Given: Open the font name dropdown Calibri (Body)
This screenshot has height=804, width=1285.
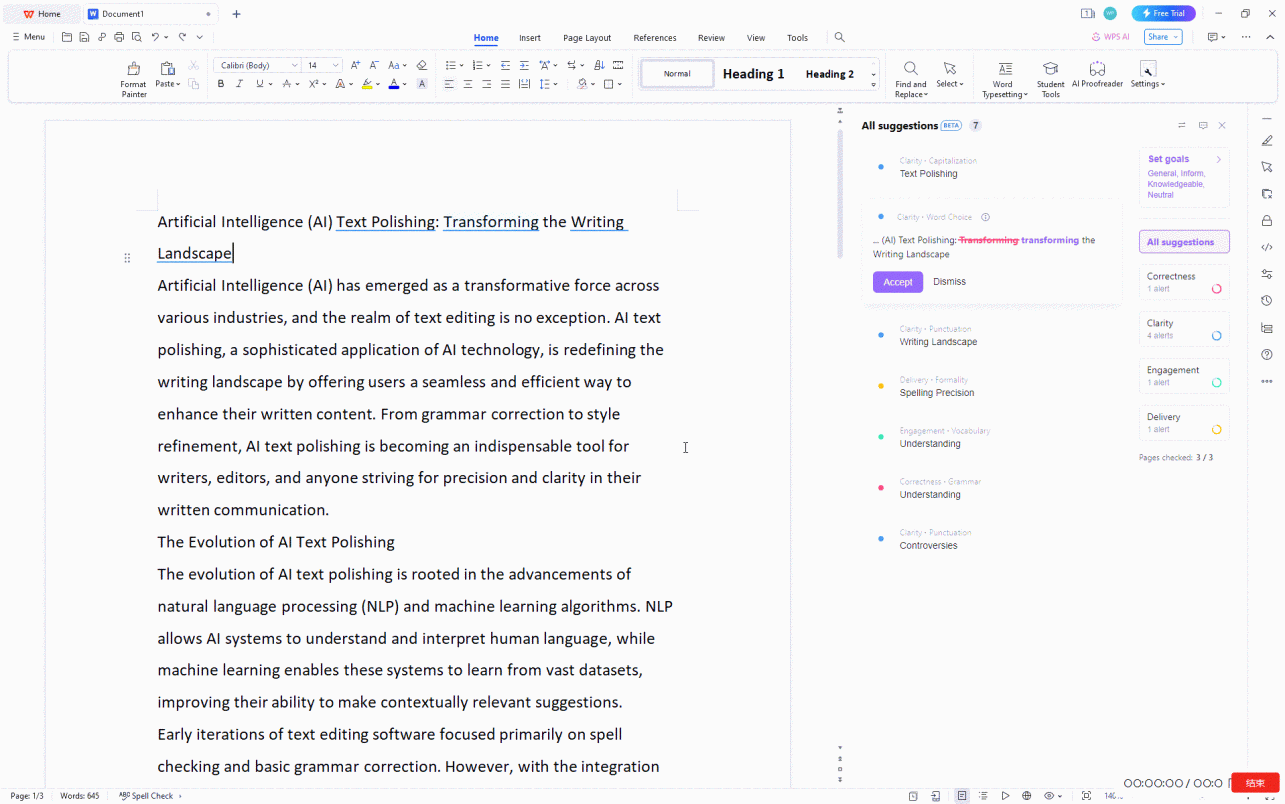Looking at the screenshot, I should tap(294, 65).
